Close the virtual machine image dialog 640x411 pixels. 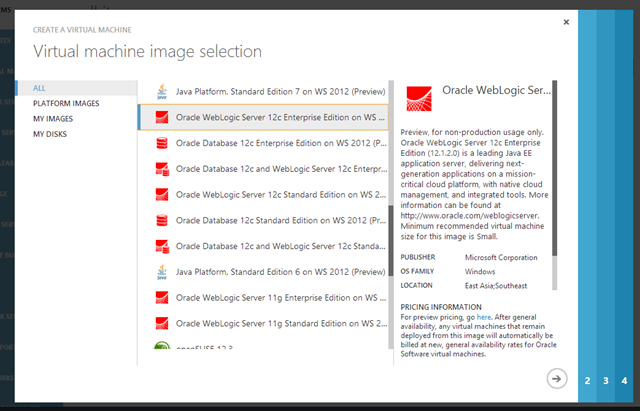[566, 22]
